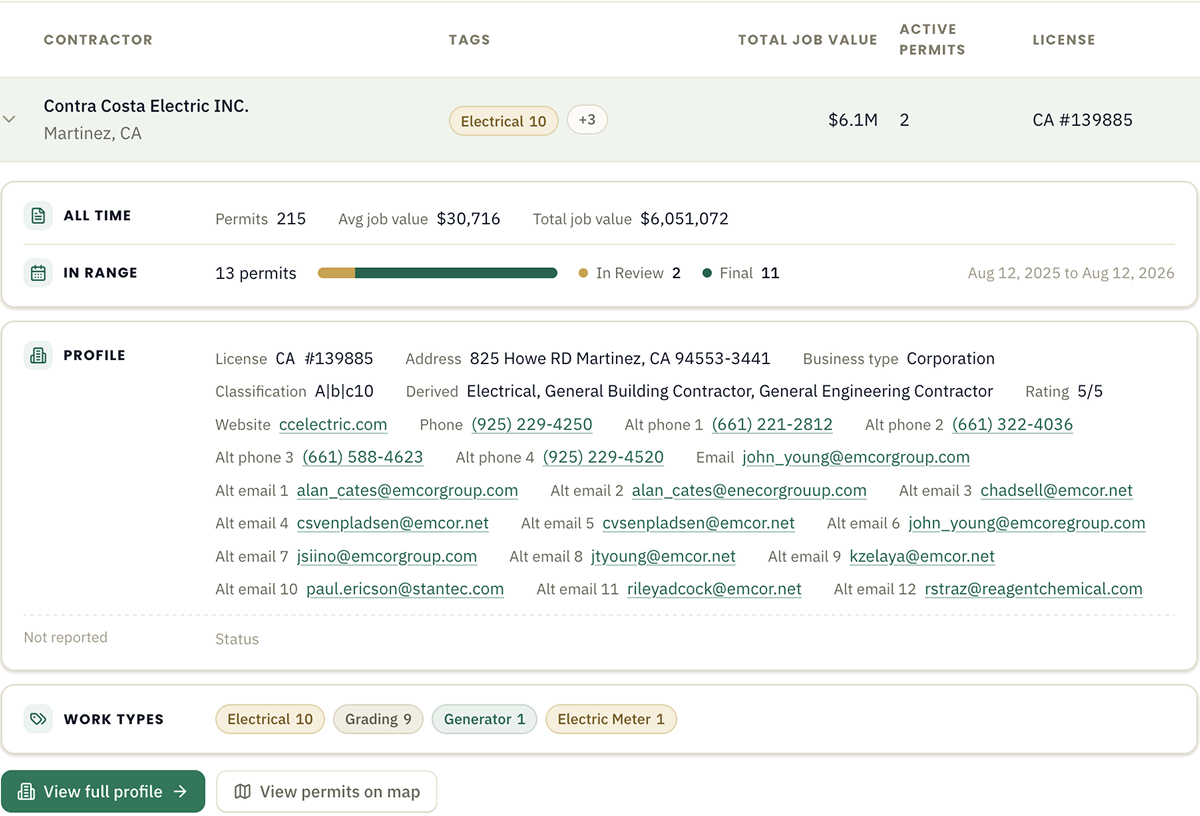Click the Permits 215 all-time value

(291, 219)
